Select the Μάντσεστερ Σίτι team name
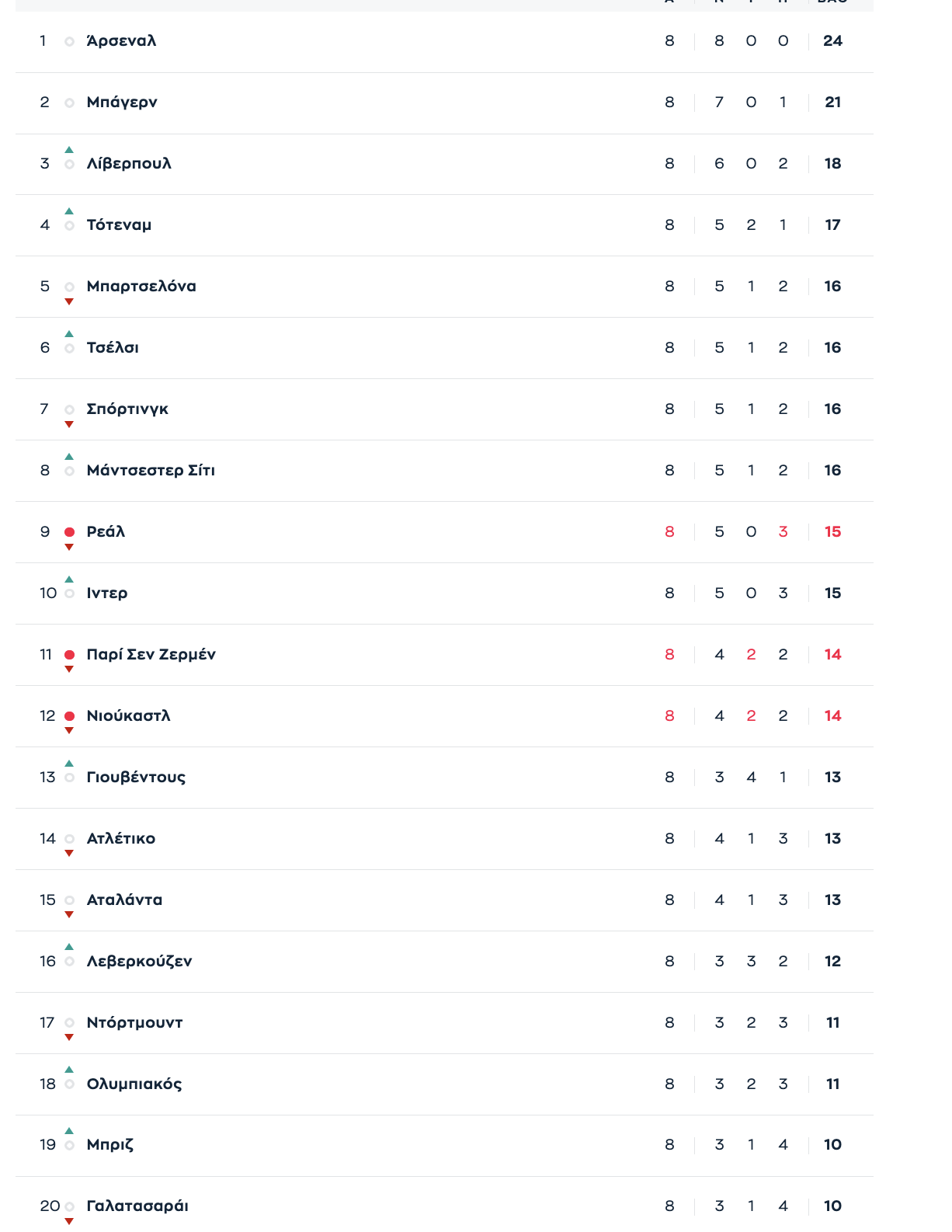The height and width of the screenshot is (1232, 952). [151, 471]
